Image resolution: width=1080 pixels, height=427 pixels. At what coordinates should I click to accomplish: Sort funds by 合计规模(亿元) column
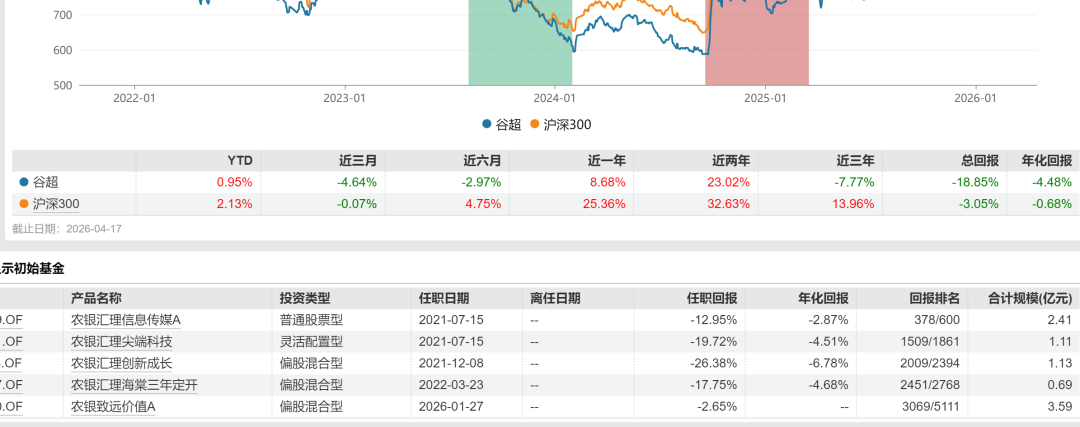(1029, 298)
